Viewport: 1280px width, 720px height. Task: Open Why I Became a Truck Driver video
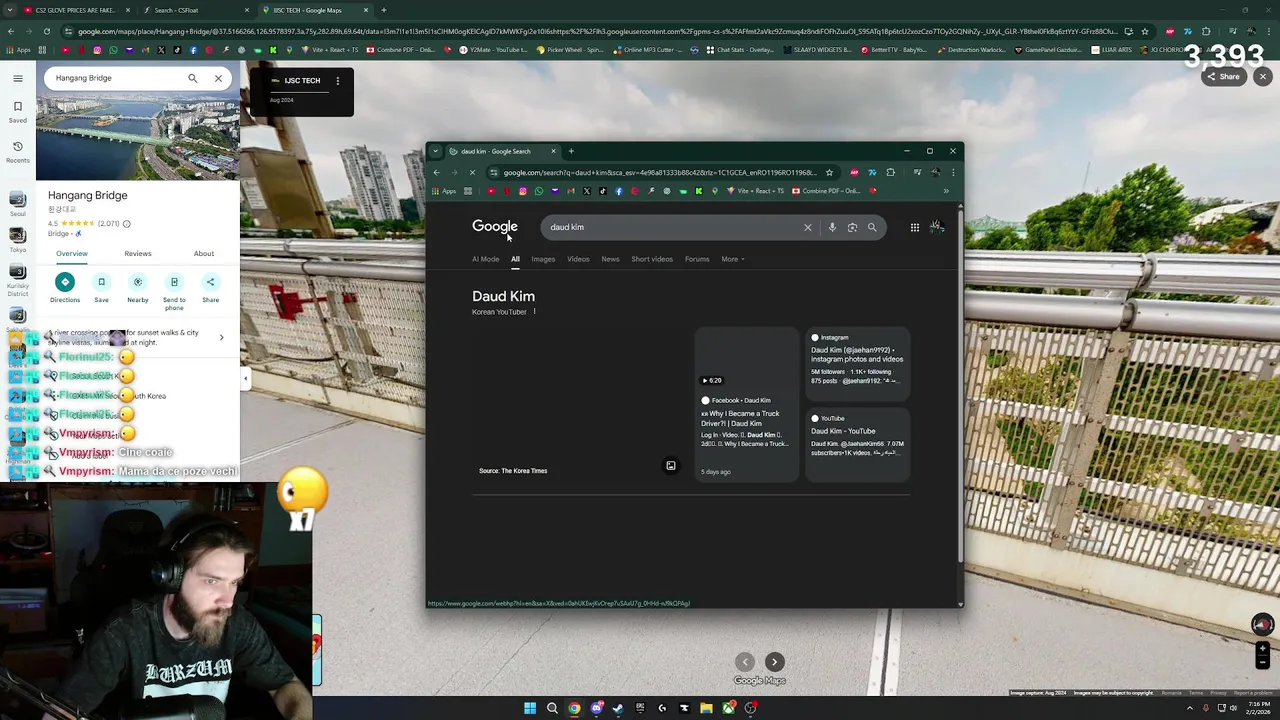tap(746, 404)
